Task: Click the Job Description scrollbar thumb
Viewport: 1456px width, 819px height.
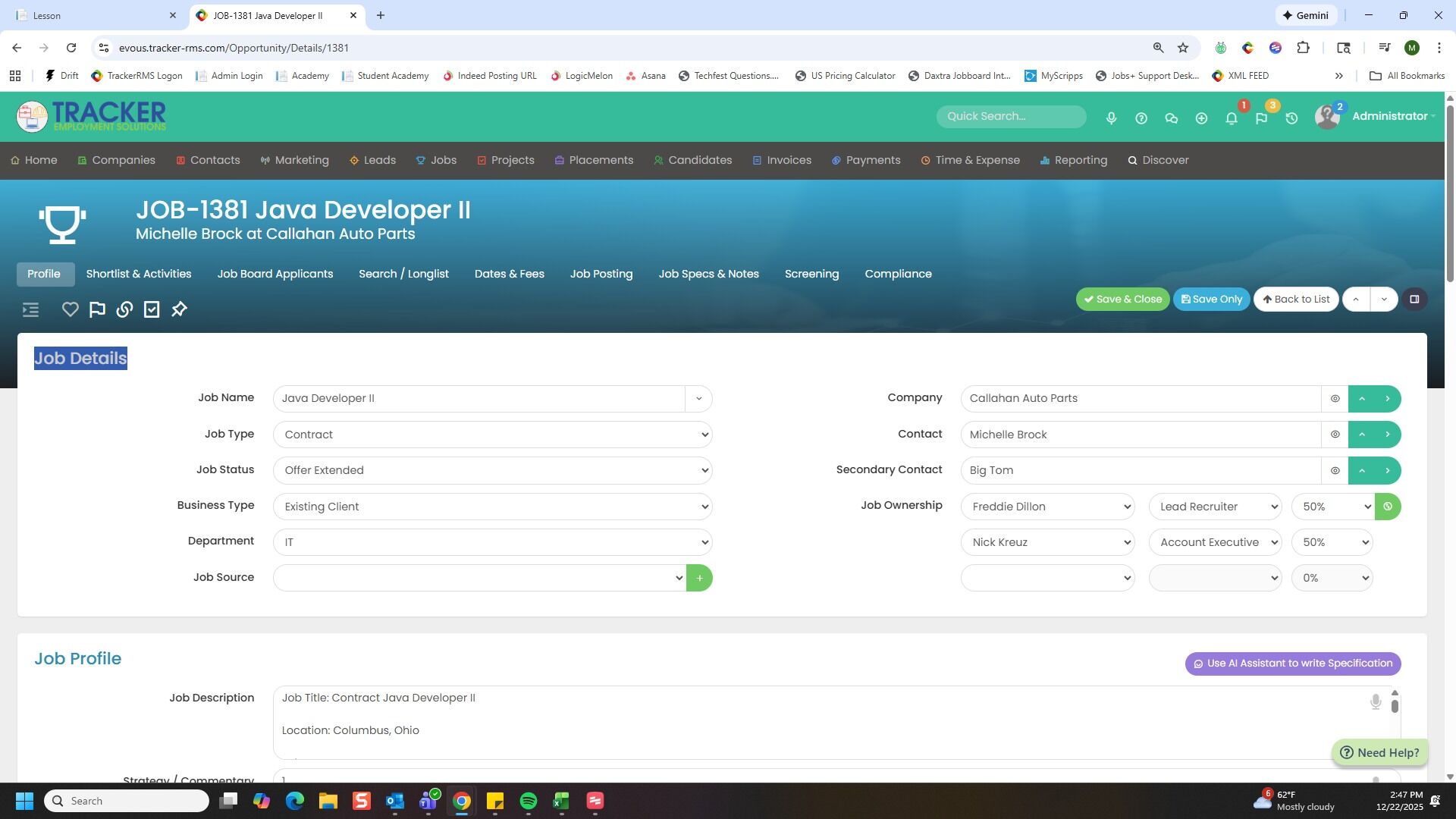Action: point(1395,706)
